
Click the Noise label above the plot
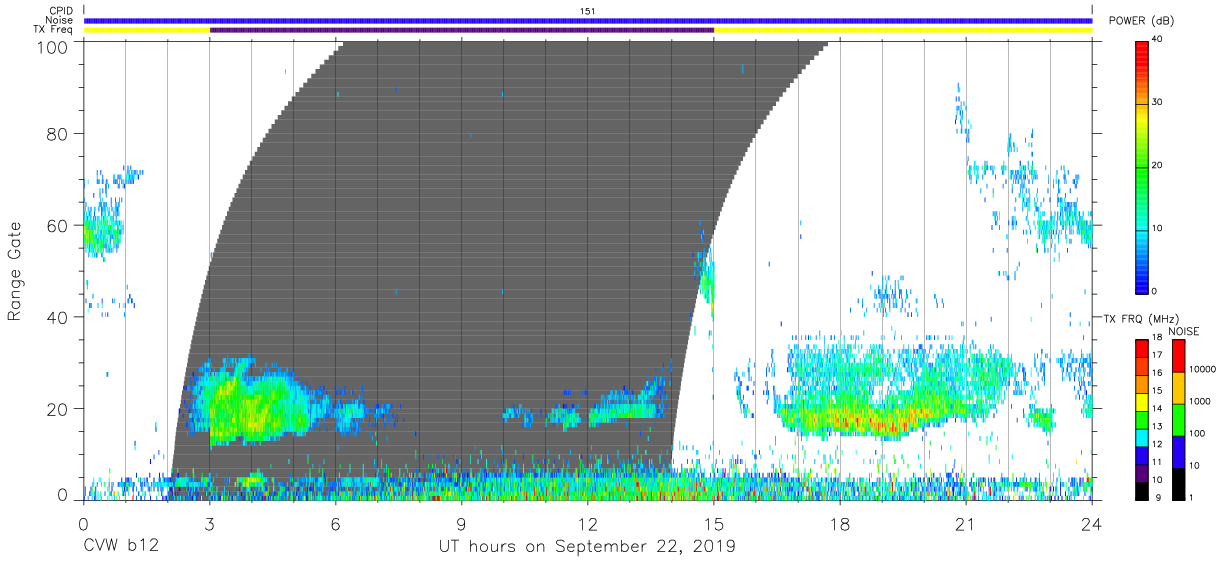click(60, 20)
